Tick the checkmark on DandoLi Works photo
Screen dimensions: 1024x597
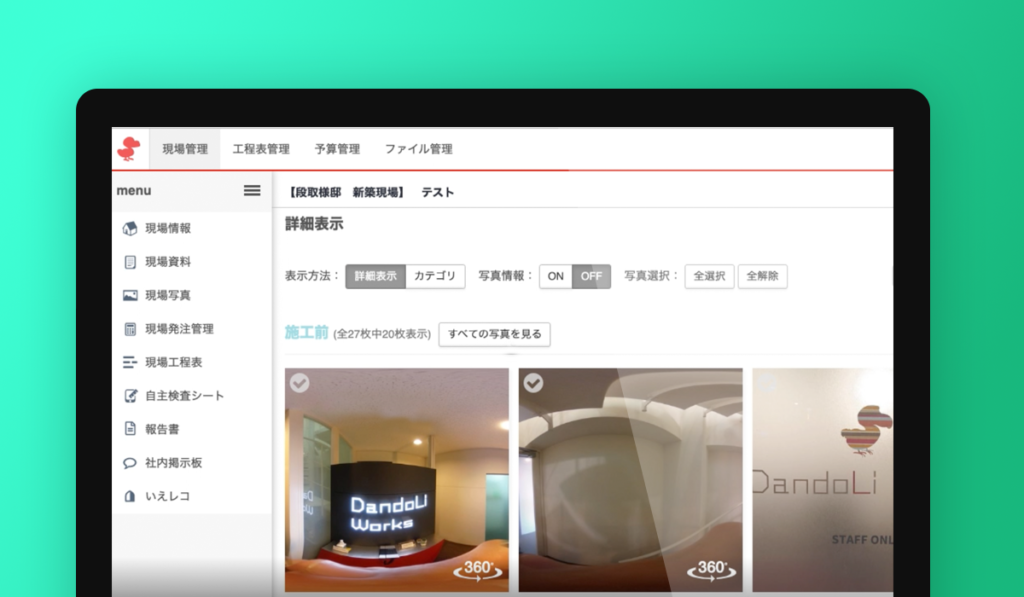coord(300,383)
